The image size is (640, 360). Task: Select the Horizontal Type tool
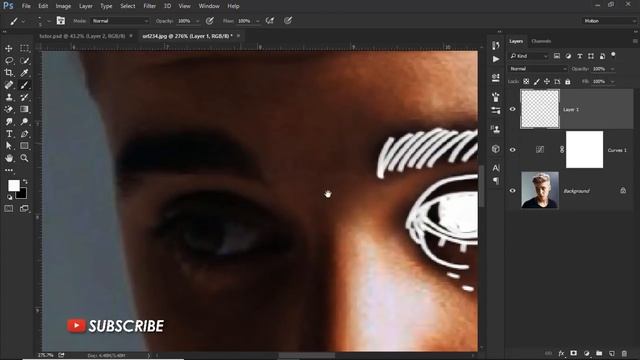[9, 134]
